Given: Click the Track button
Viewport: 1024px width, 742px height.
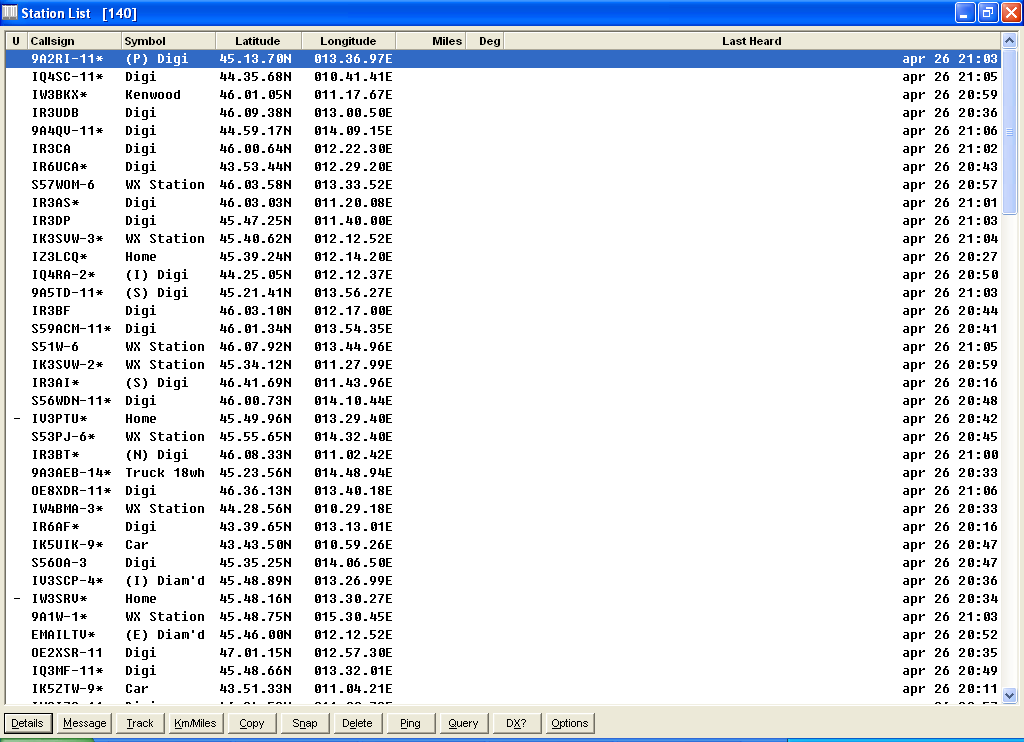Looking at the screenshot, I should click(x=140, y=723).
